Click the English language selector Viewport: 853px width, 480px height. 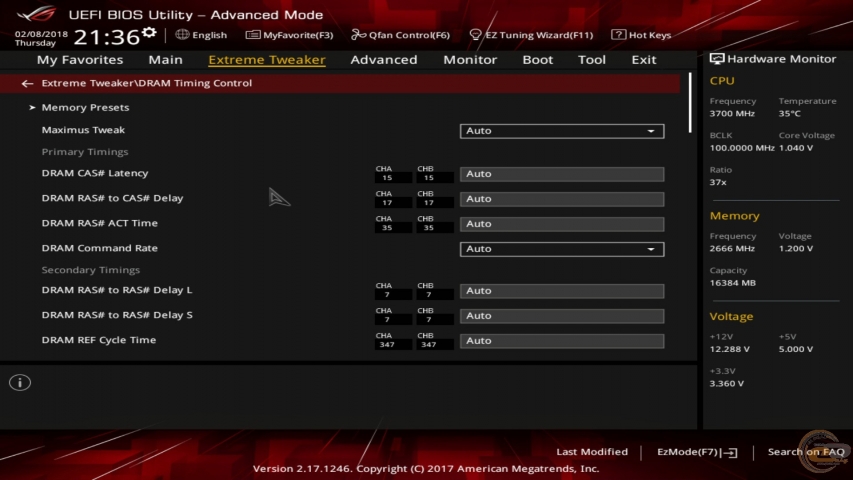201,35
